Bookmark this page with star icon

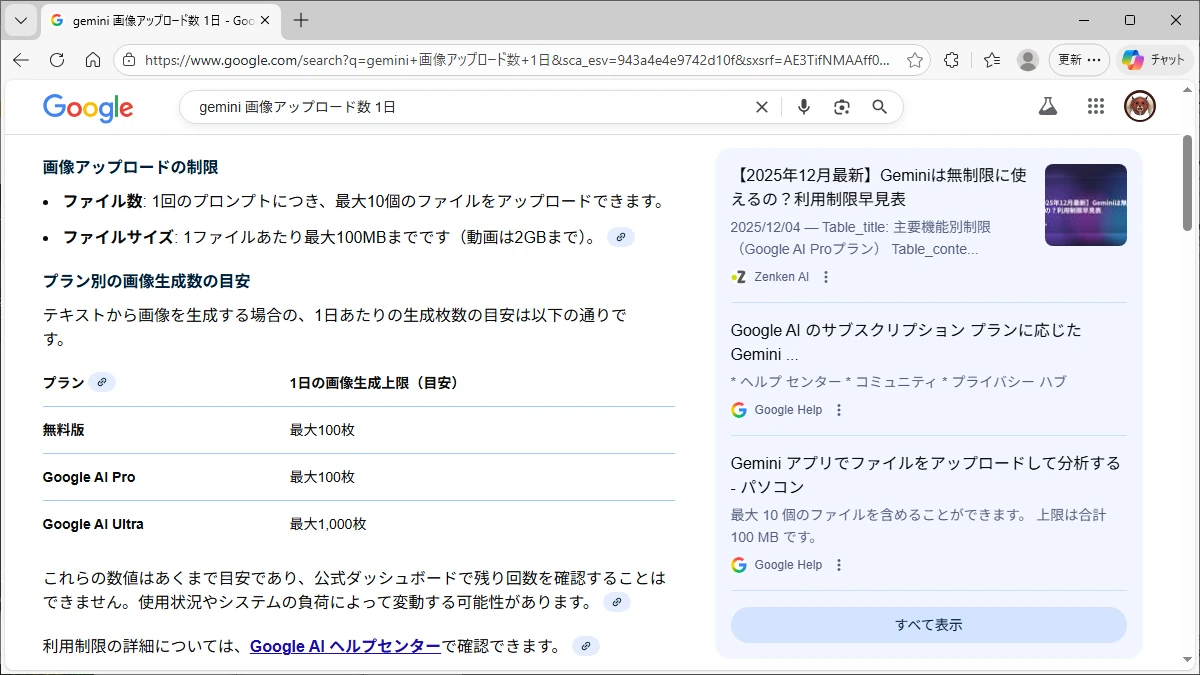(914, 60)
